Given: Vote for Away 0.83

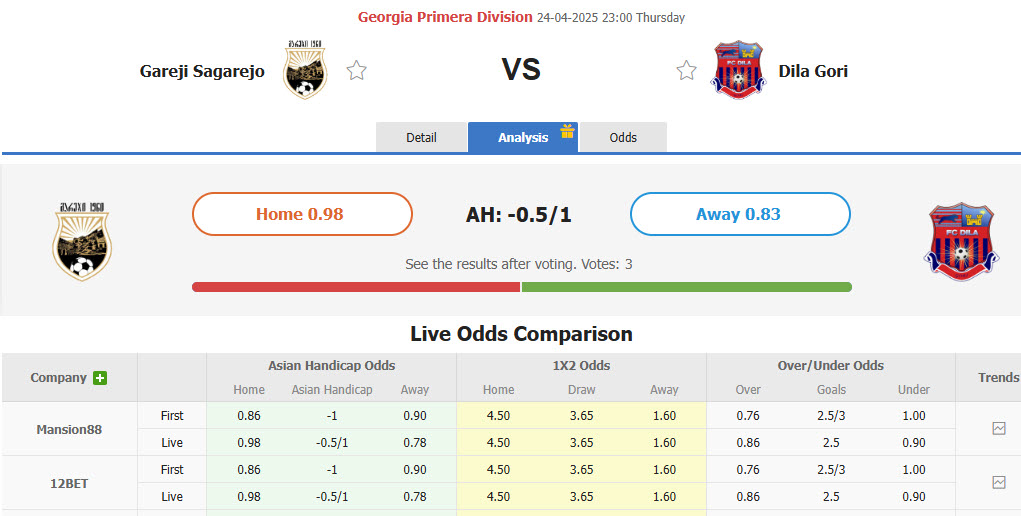Looking at the screenshot, I should 739,214.
